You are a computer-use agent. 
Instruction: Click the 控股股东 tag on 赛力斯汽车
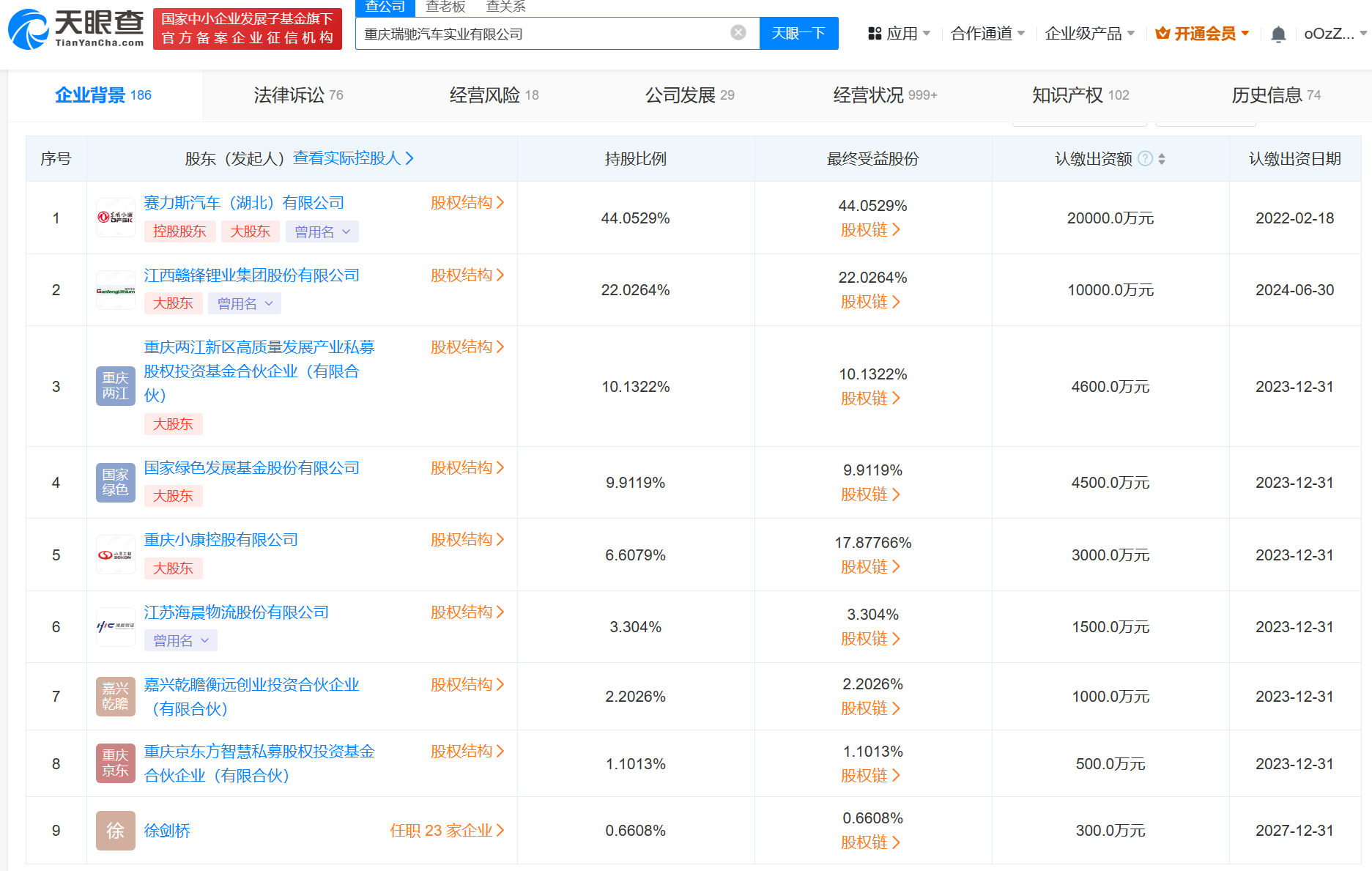click(x=179, y=231)
